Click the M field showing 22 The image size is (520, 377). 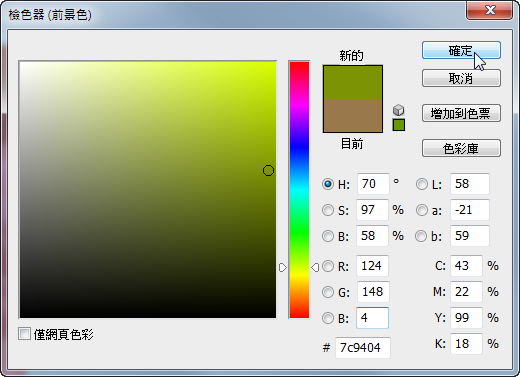(466, 292)
